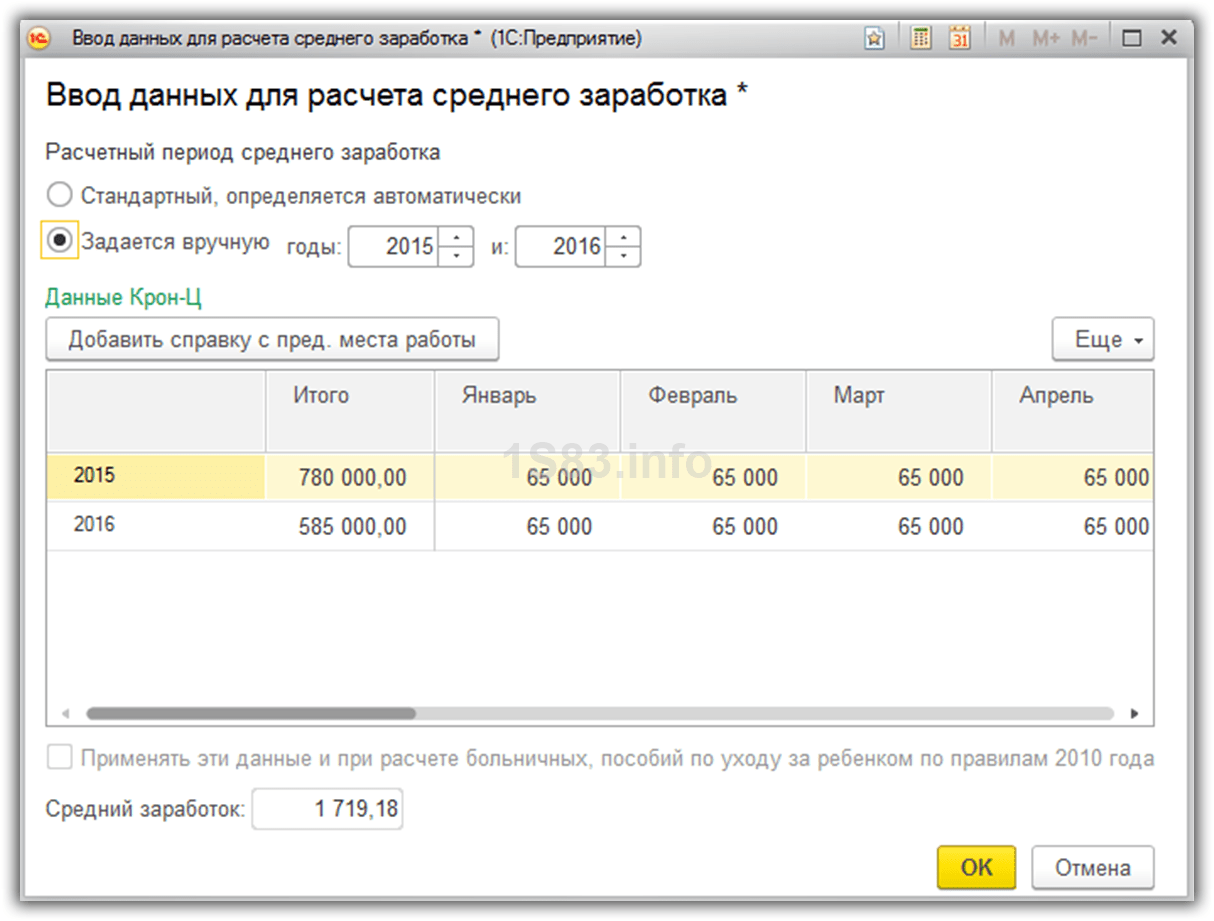
Task: Click the 'Средний заработок' value field
Action: tap(327, 810)
